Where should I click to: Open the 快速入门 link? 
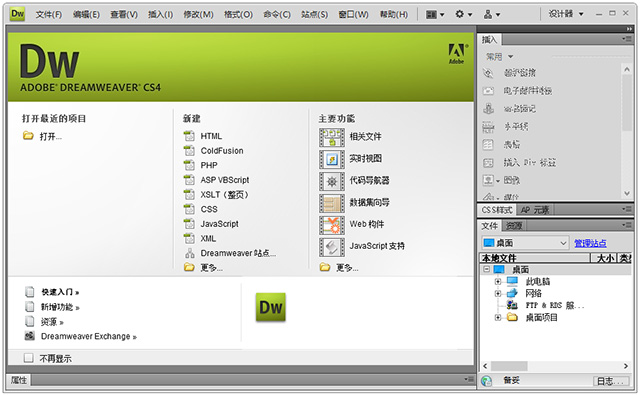60,292
